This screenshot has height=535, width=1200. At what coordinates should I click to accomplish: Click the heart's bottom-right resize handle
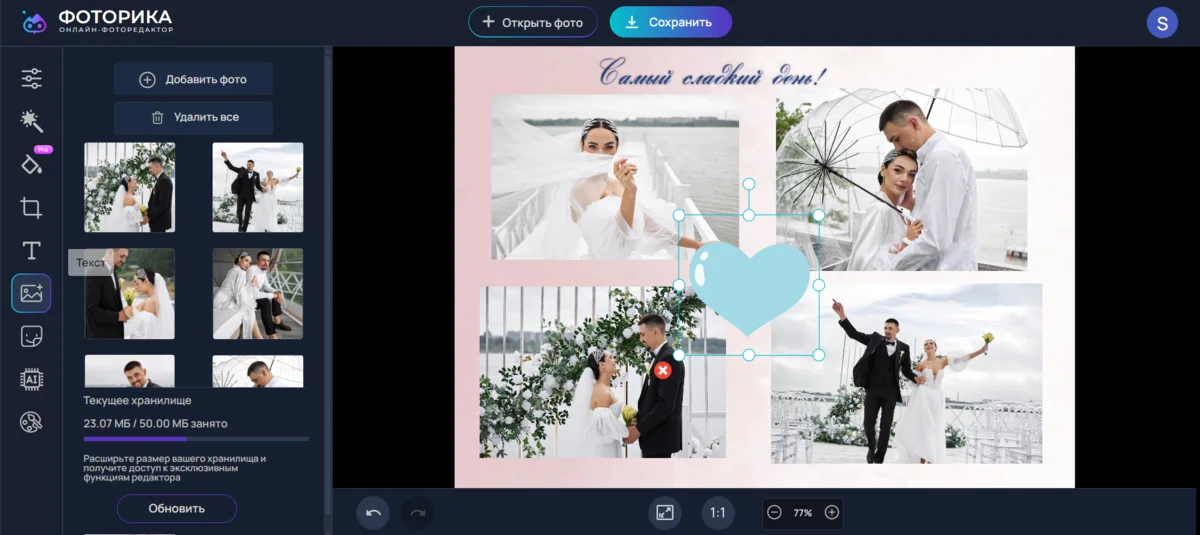819,355
